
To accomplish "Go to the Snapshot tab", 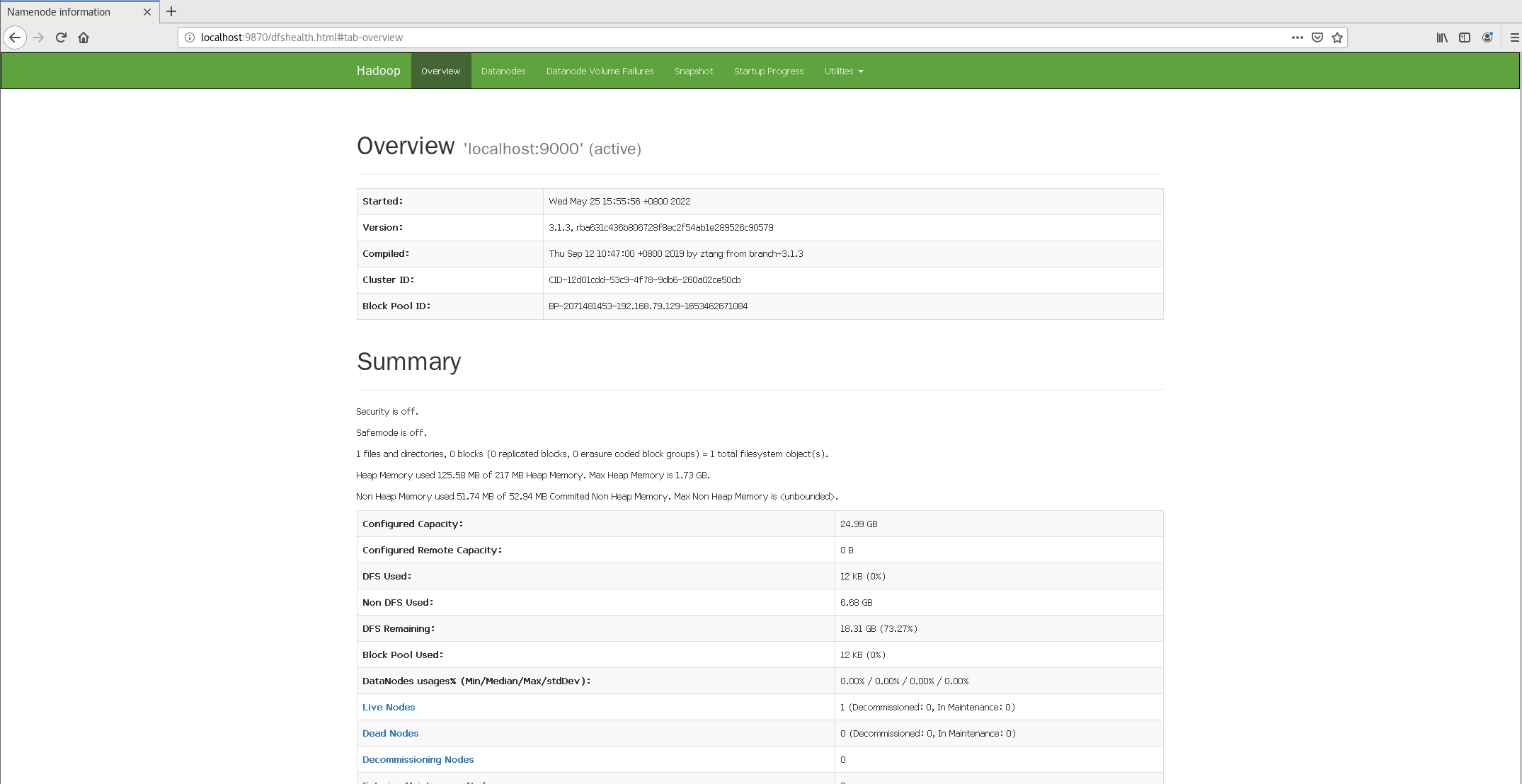I will 694,71.
